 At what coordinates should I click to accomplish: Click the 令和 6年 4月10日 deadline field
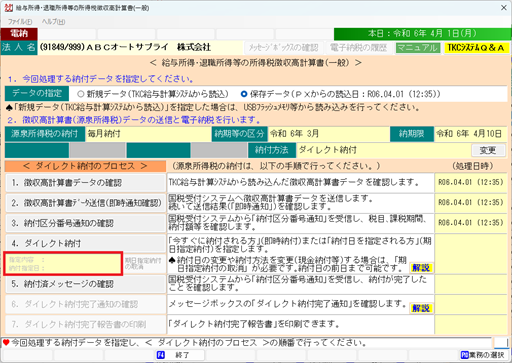[x=470, y=134]
